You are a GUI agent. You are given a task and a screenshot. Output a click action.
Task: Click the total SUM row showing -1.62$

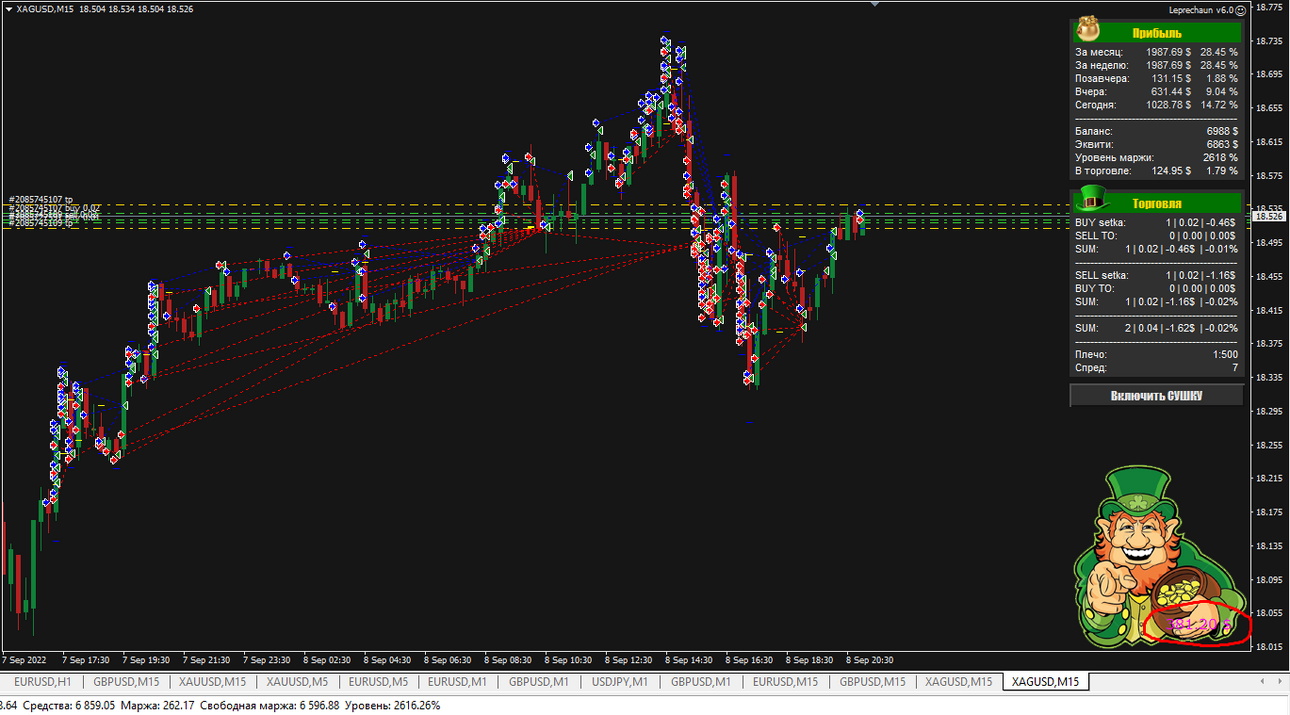[1156, 328]
